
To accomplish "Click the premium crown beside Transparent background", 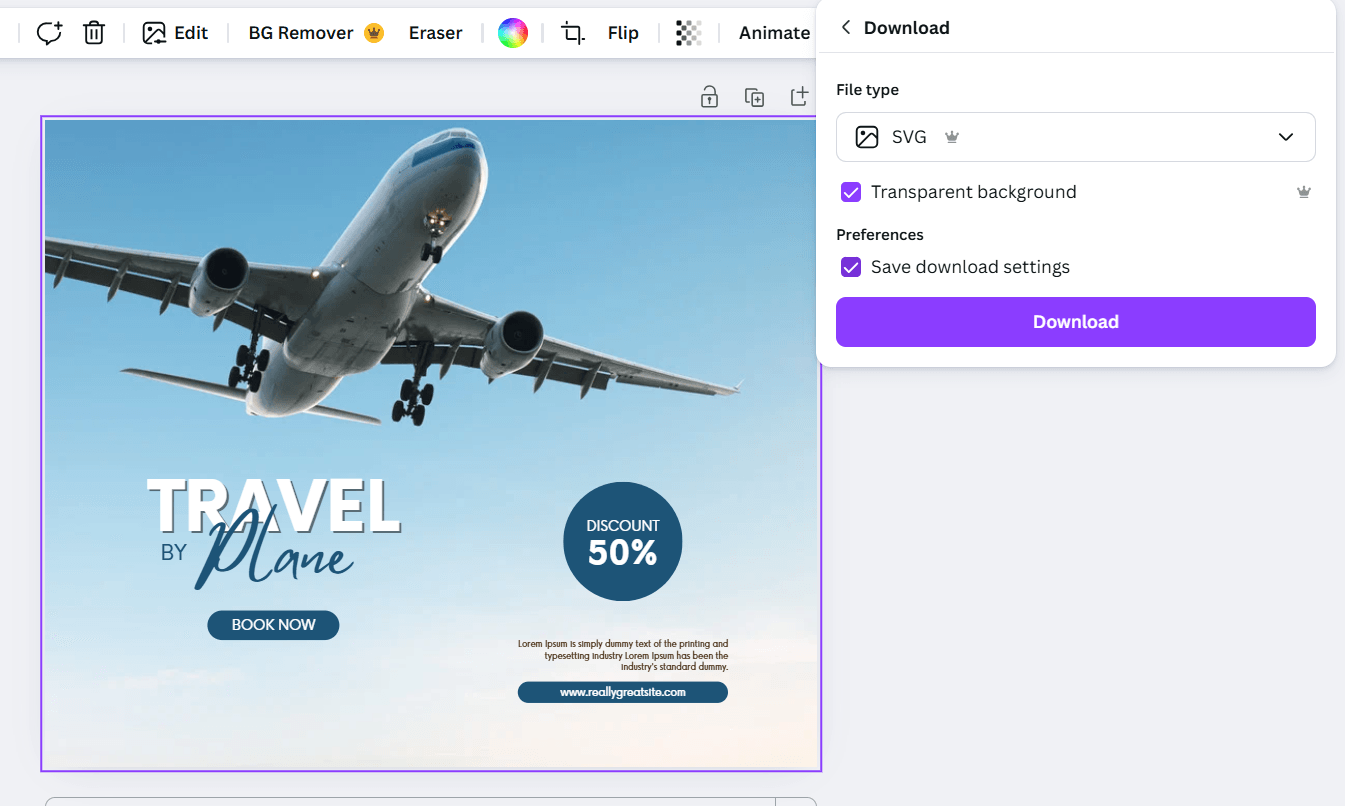I will pos(1303,192).
